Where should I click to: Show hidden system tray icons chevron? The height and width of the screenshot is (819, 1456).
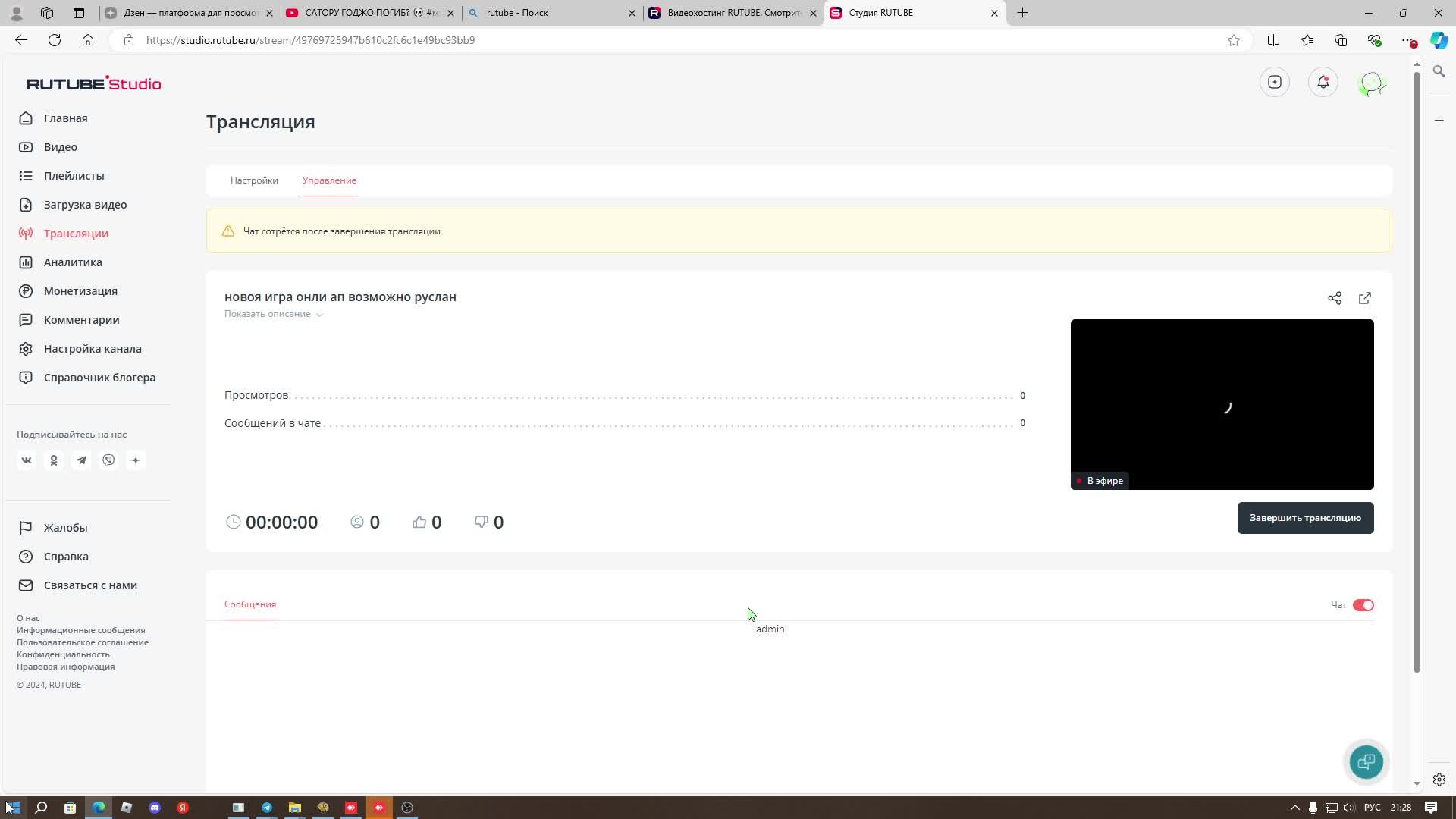(x=1295, y=808)
